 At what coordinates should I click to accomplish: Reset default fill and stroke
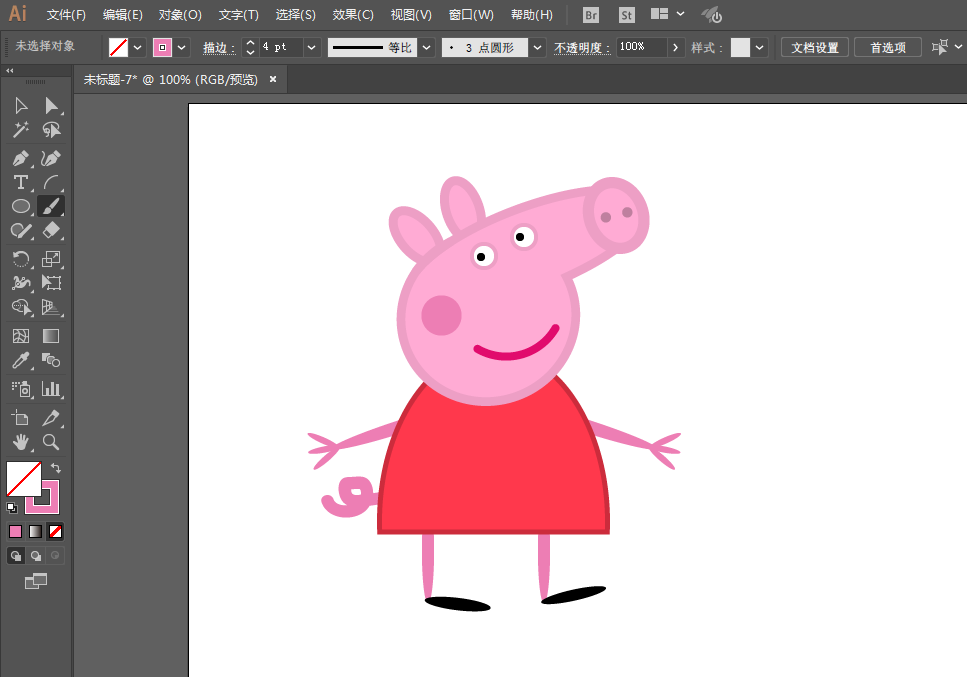[12, 508]
